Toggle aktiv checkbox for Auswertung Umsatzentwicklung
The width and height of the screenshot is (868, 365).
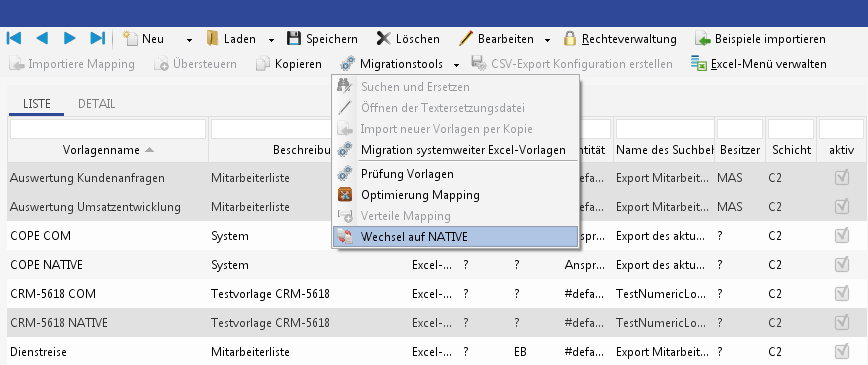pos(842,207)
